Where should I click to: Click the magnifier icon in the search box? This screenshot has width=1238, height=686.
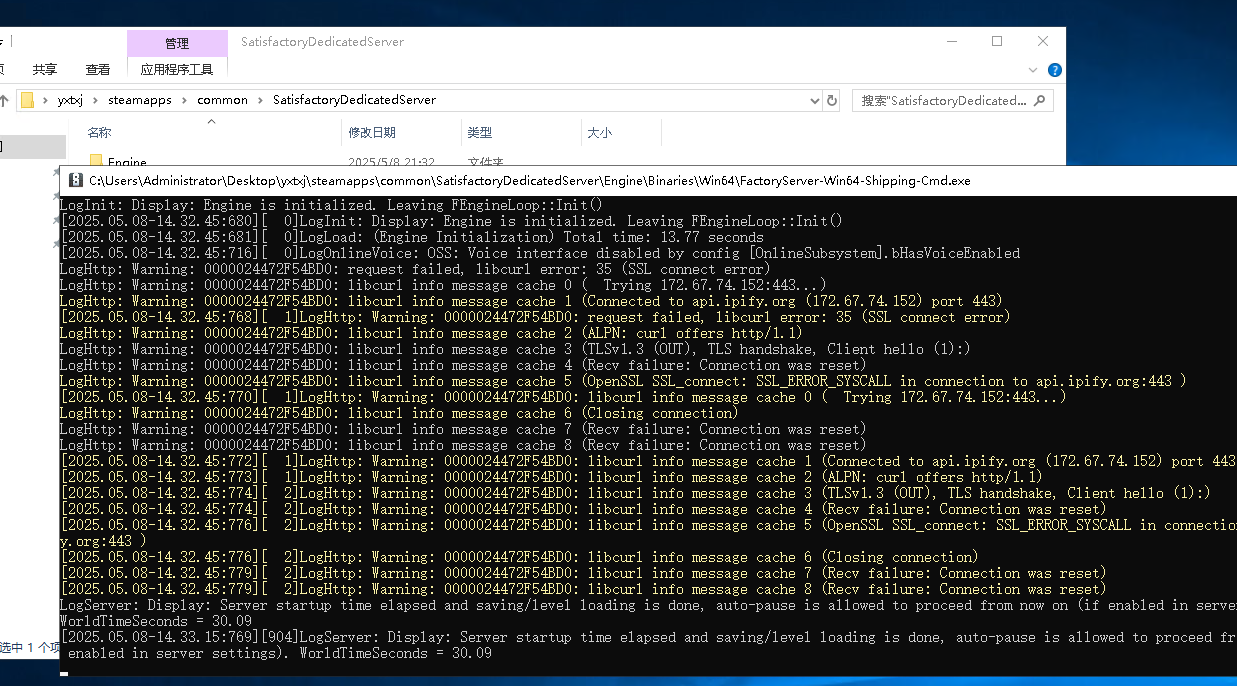[1040, 100]
